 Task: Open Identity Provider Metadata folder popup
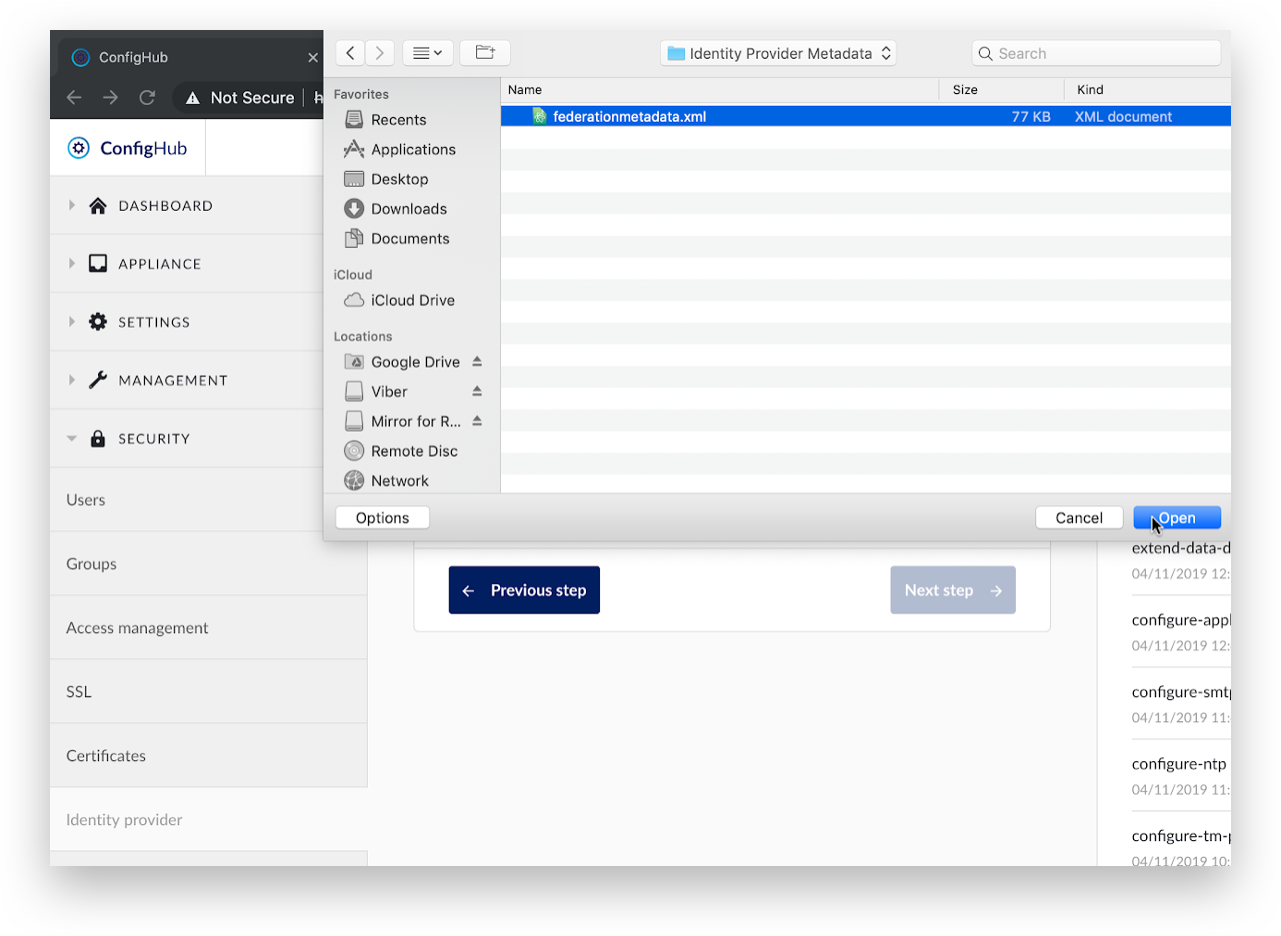(x=778, y=54)
